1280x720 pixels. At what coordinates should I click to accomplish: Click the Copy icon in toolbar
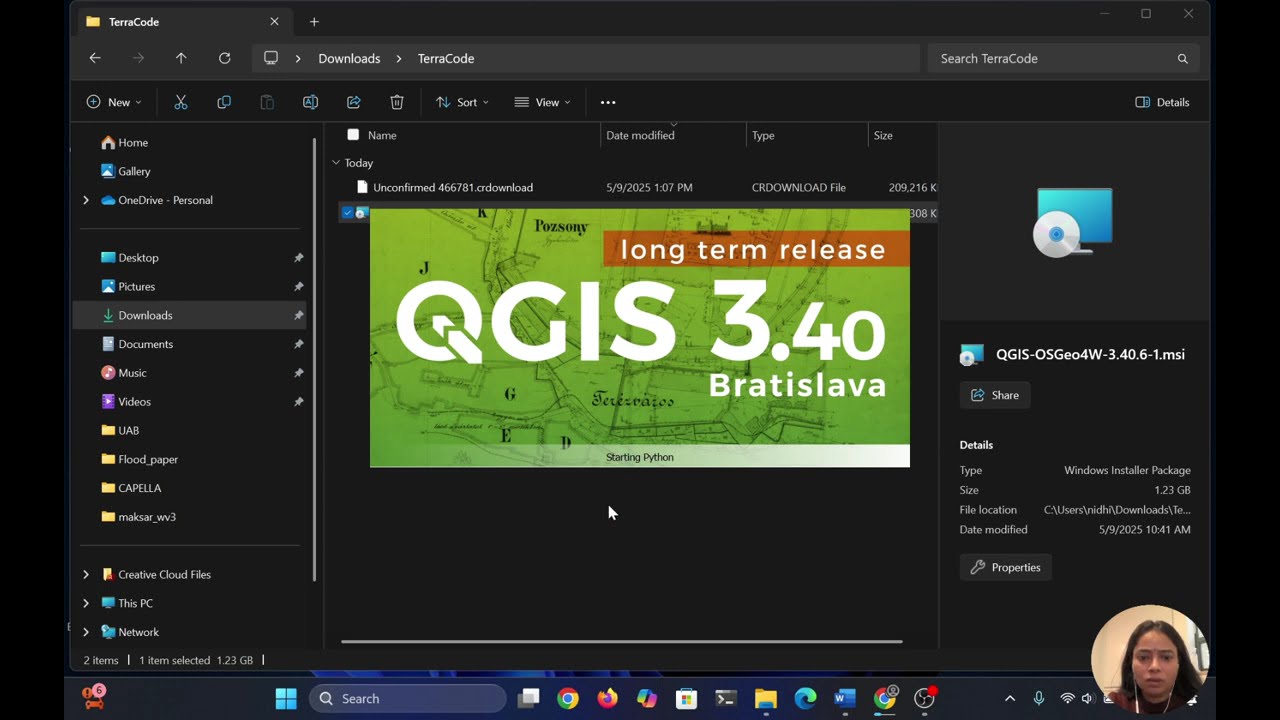coord(224,102)
